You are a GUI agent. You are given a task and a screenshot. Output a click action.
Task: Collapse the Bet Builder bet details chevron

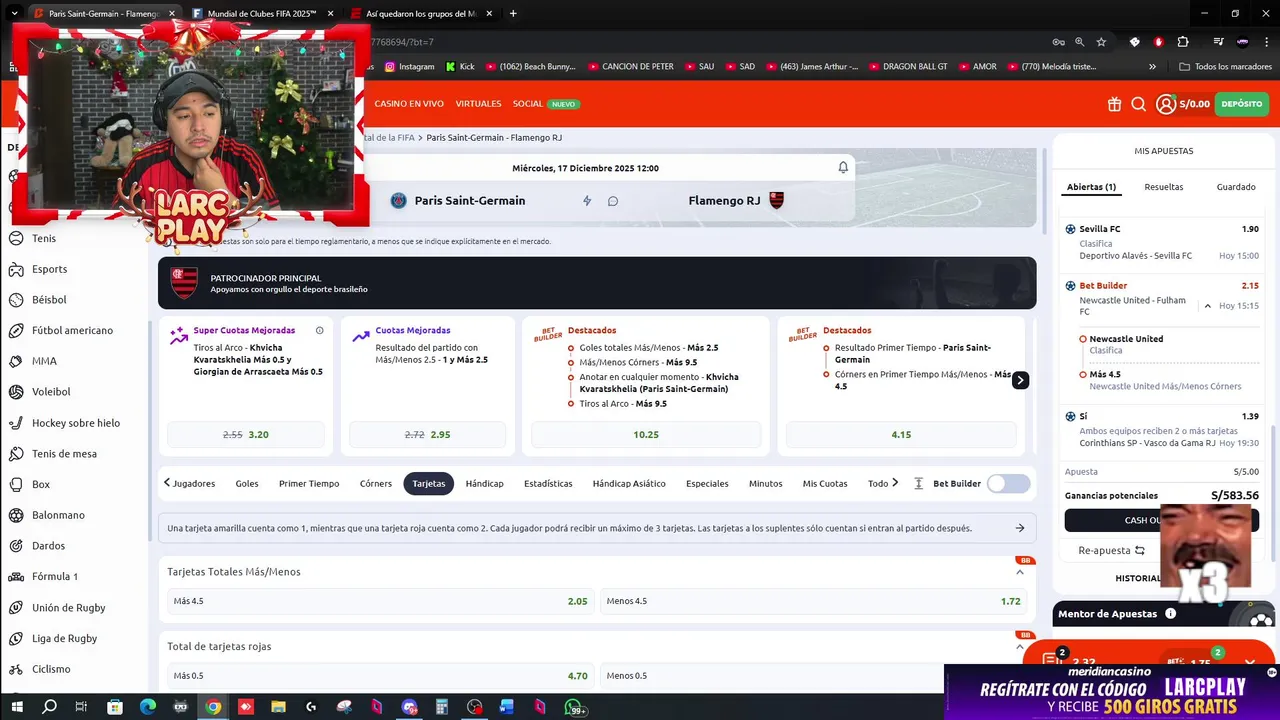click(1208, 306)
